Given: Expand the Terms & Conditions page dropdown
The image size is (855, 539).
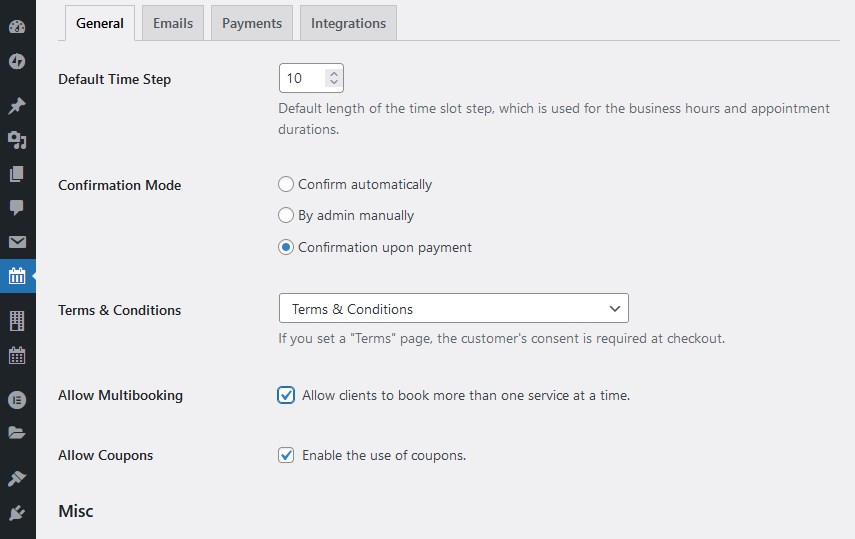Looking at the screenshot, I should (x=454, y=308).
